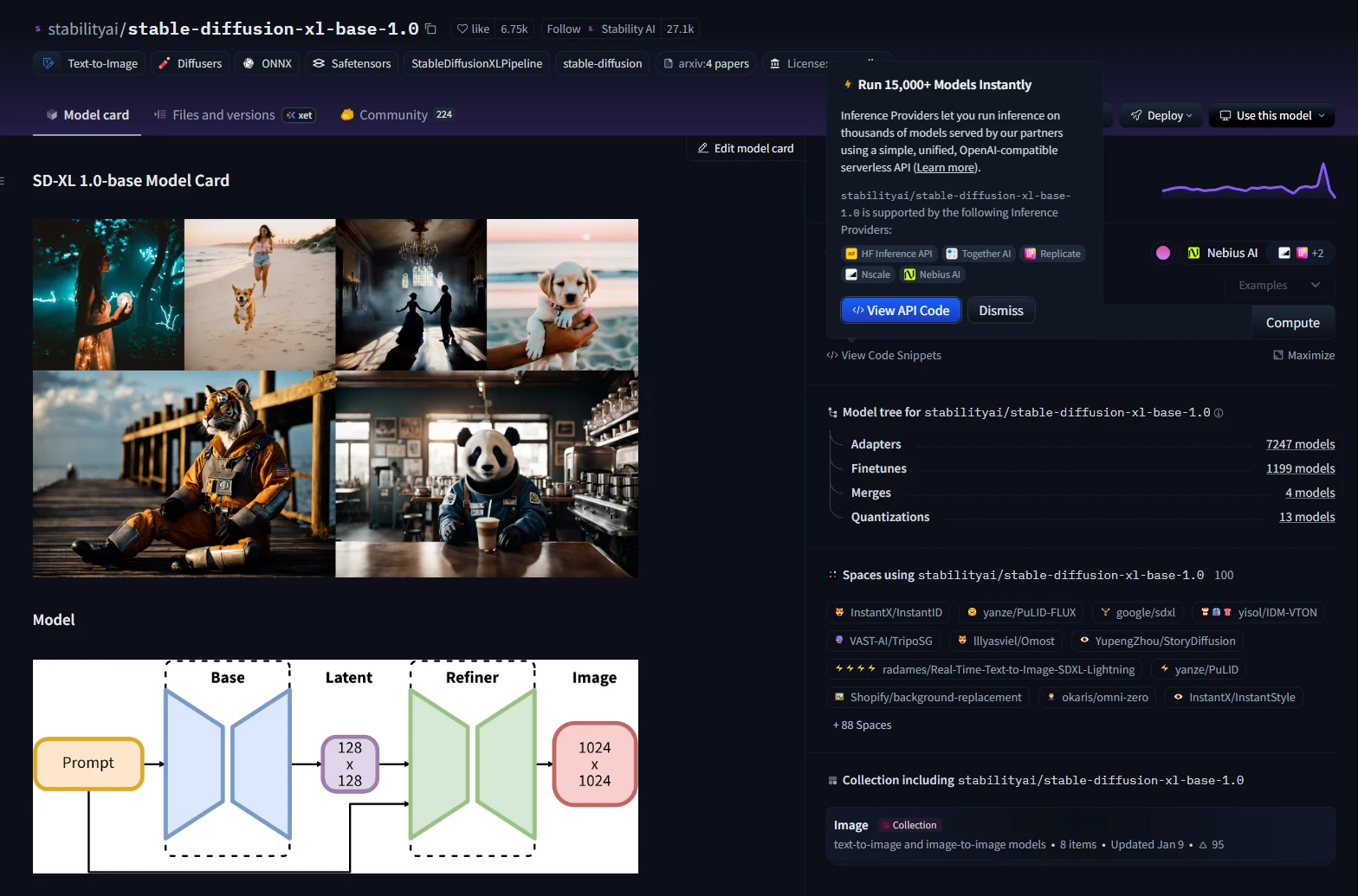Click the model tree info icon
This screenshot has height=896, width=1358.
pyautogui.click(x=1219, y=413)
